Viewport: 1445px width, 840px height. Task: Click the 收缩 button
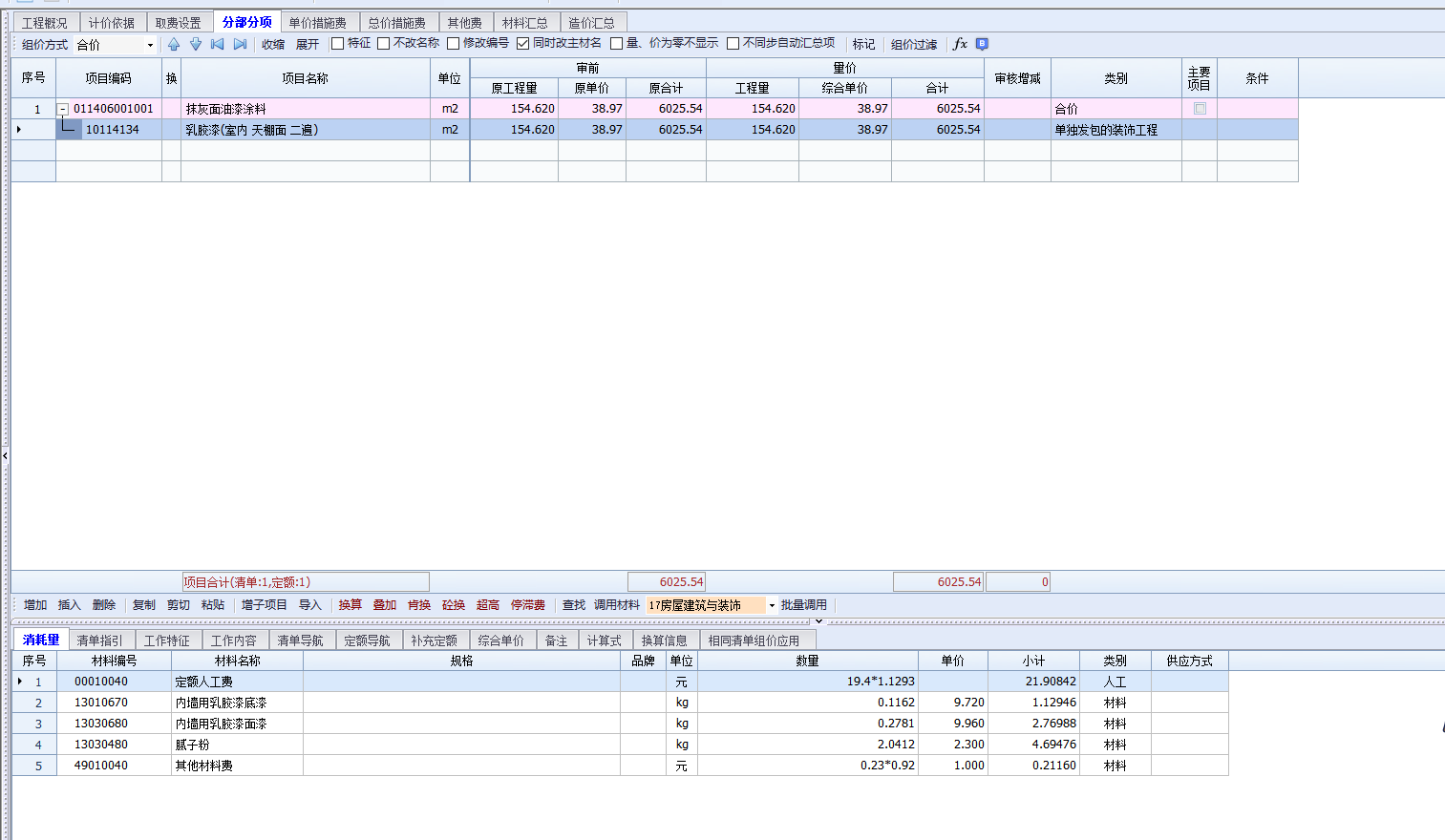point(273,44)
